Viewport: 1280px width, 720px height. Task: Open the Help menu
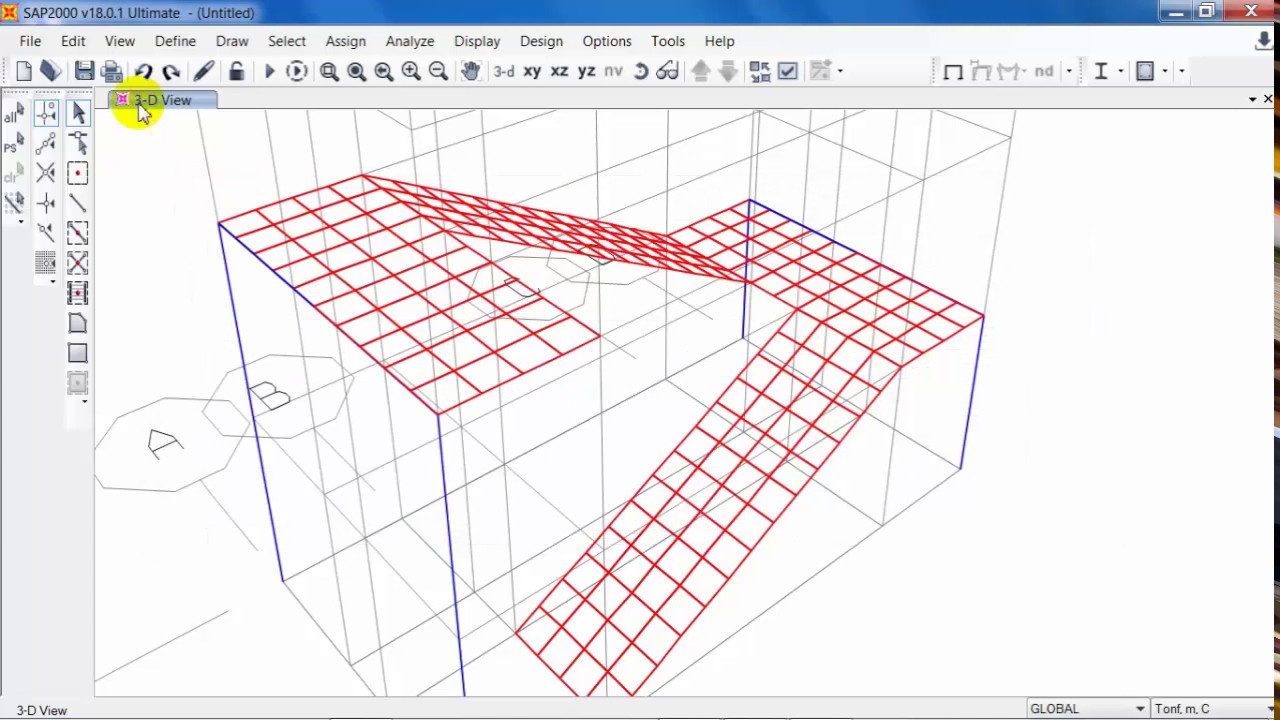(x=719, y=41)
